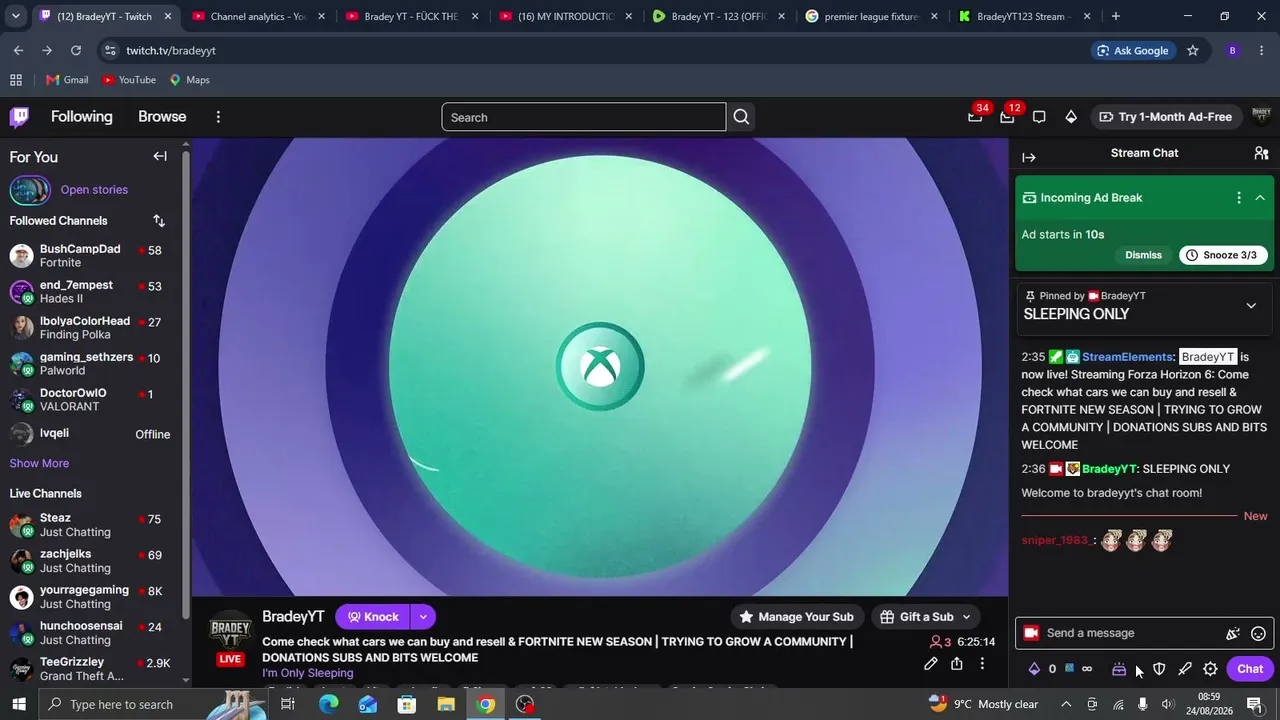Click Show More under followed channels
The image size is (1280, 720).
click(39, 463)
